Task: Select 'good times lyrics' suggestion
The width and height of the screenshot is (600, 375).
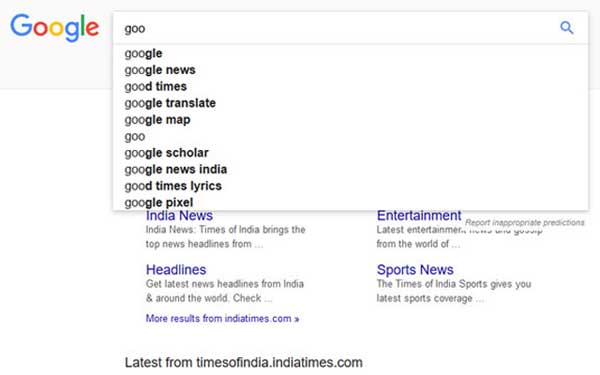Action: (351, 186)
